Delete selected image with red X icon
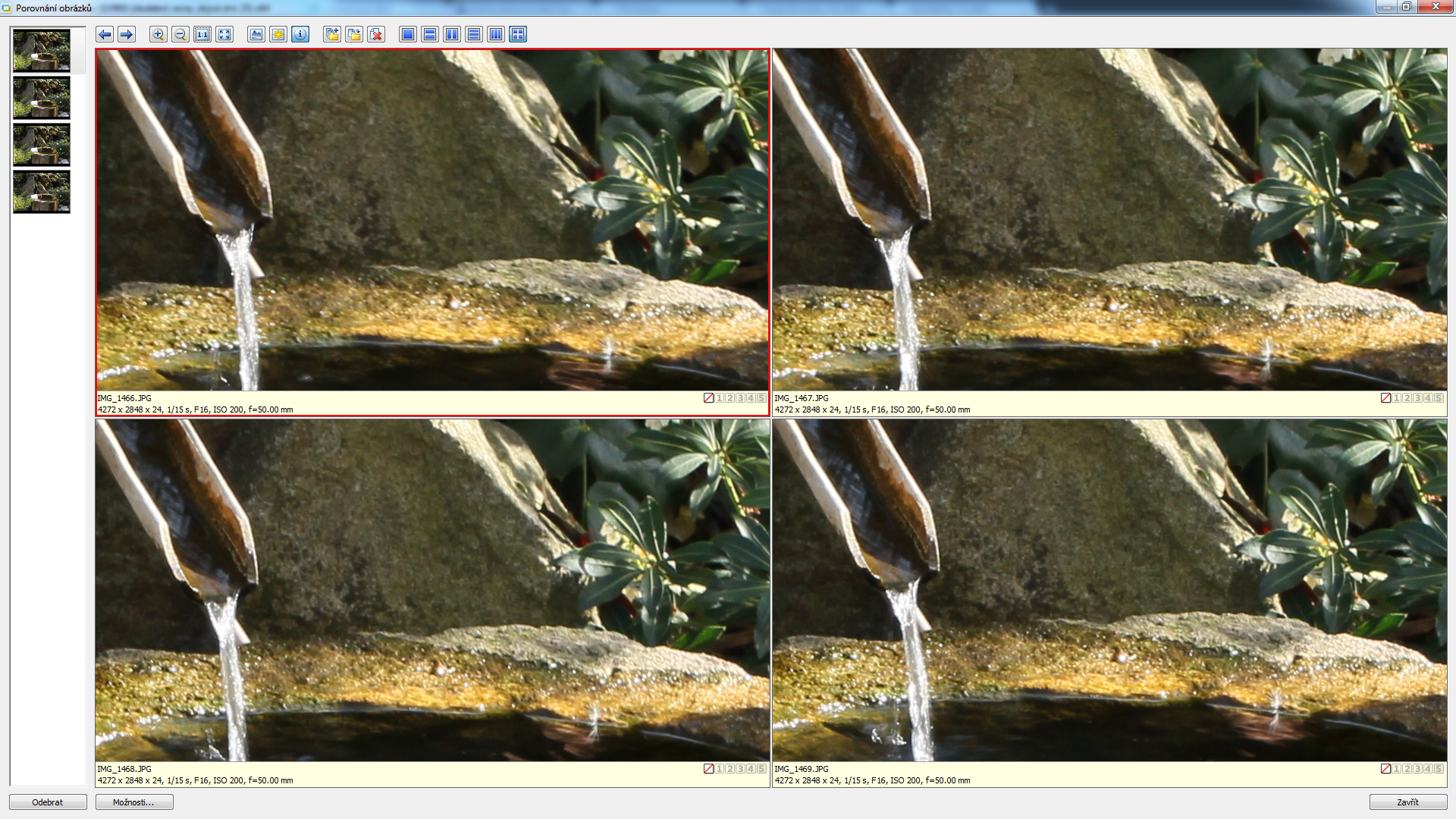This screenshot has height=819, width=1456. point(376,34)
